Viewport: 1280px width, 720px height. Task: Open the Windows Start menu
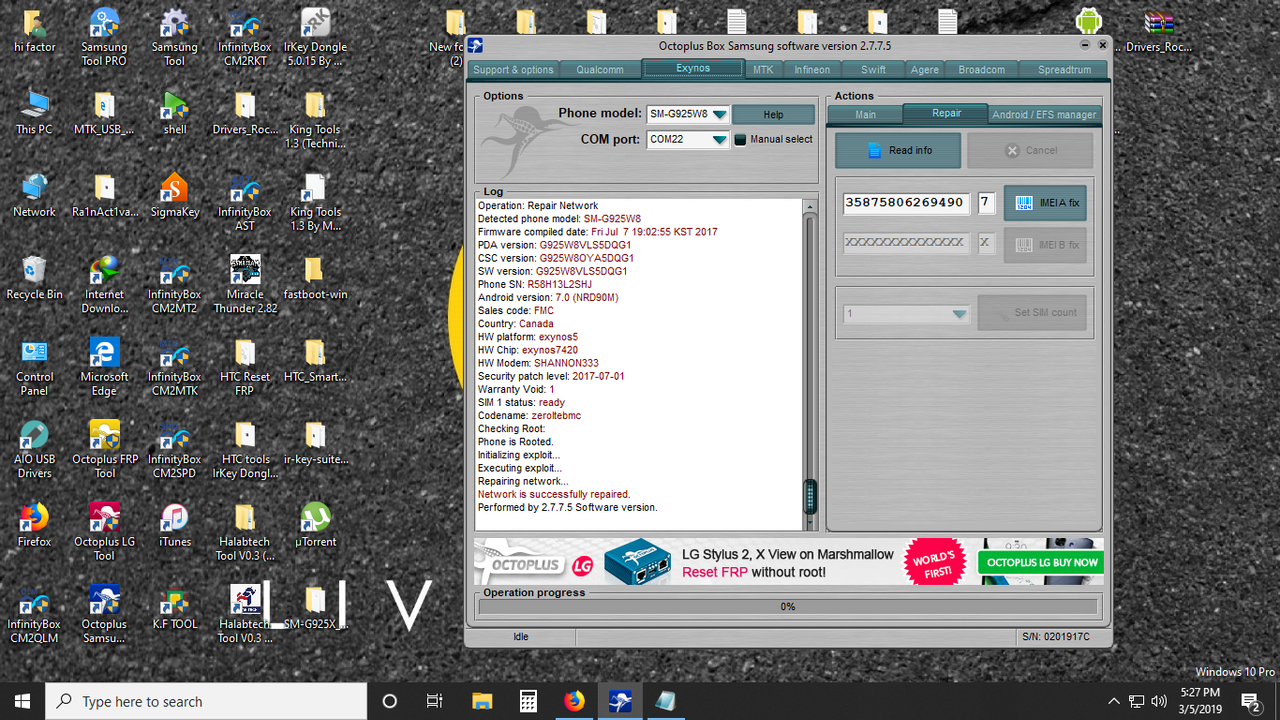coord(22,701)
